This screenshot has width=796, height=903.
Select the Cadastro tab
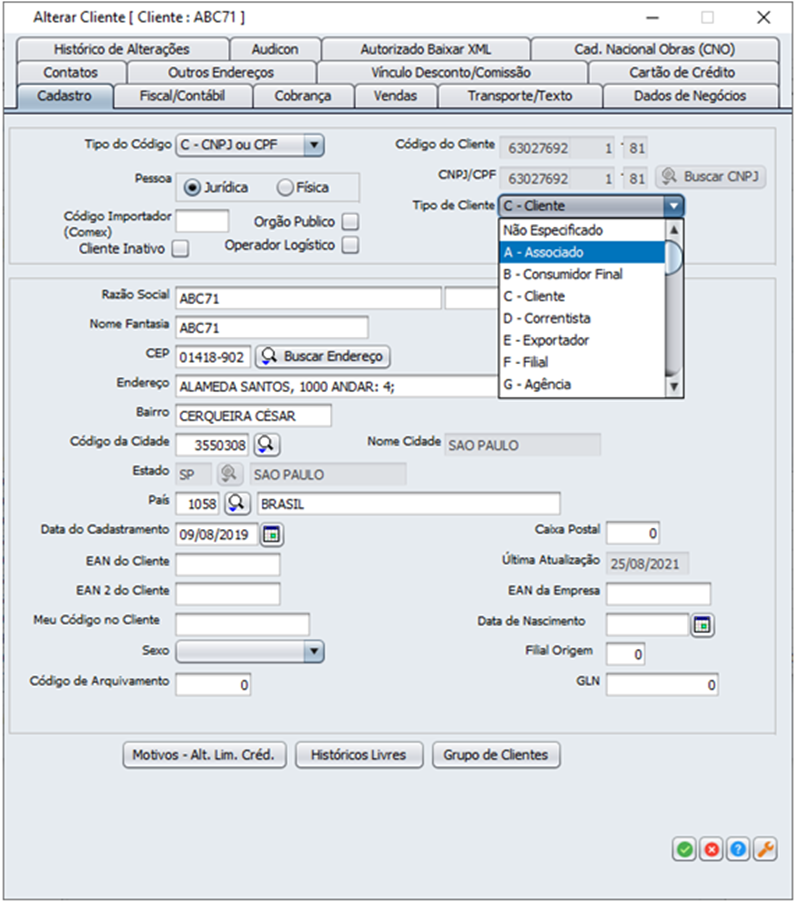click(65, 96)
